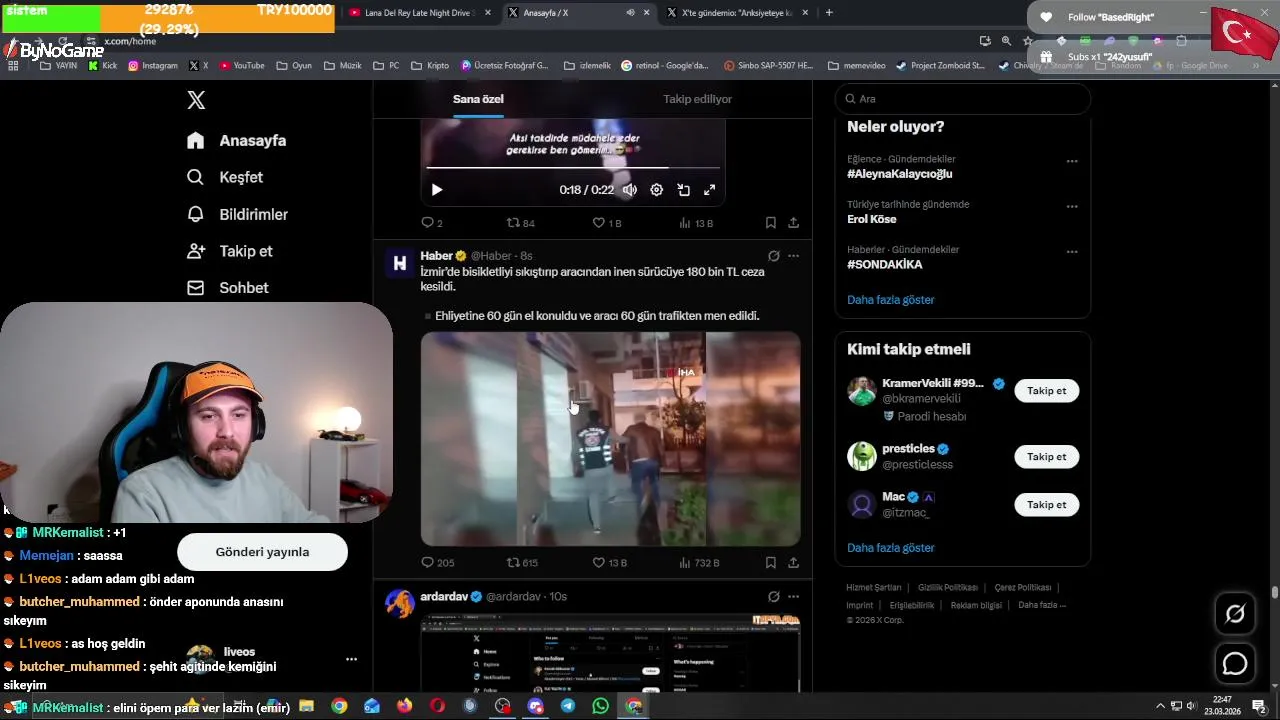Open the X logo home icon

point(196,100)
